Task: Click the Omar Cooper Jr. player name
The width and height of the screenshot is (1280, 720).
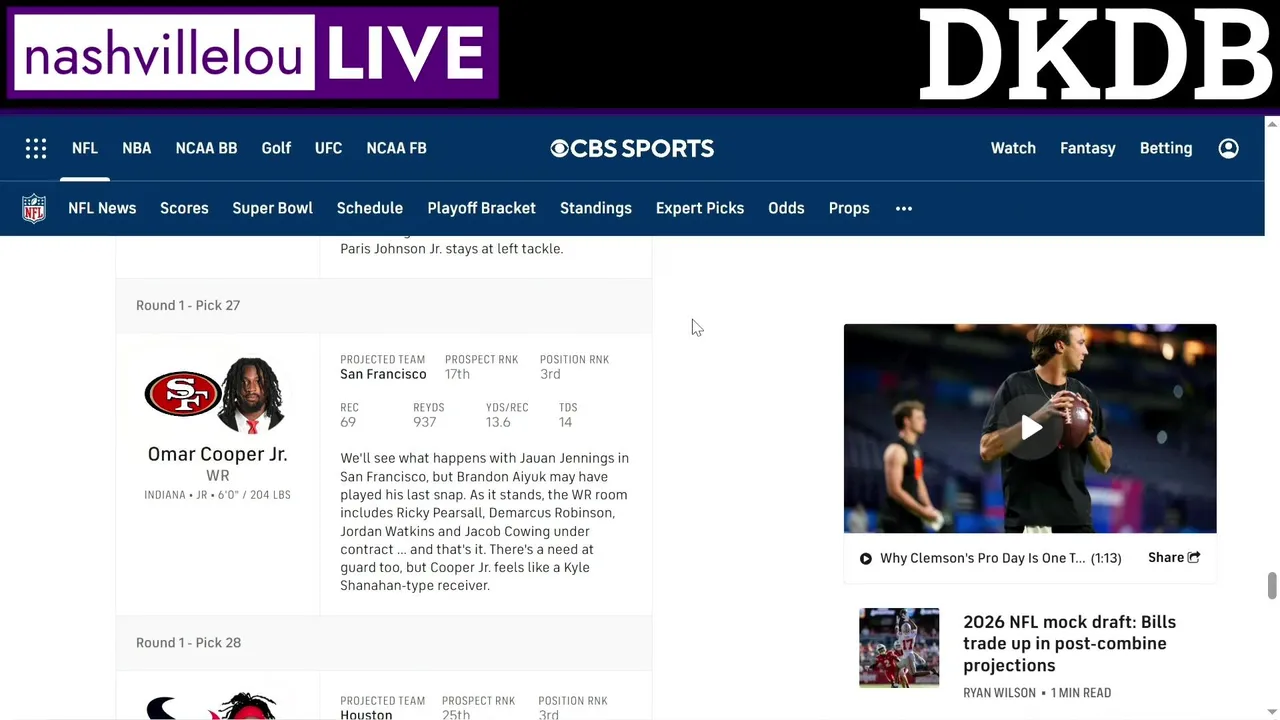Action: (218, 454)
